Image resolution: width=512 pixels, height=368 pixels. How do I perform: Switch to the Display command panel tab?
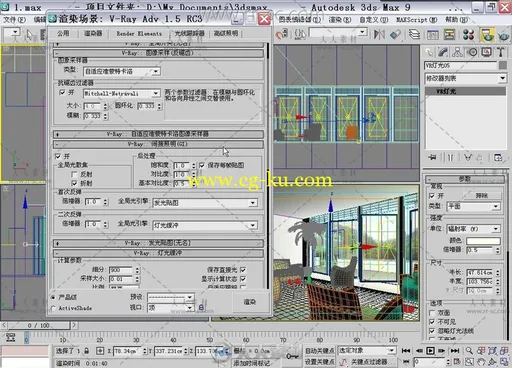coord(486,52)
